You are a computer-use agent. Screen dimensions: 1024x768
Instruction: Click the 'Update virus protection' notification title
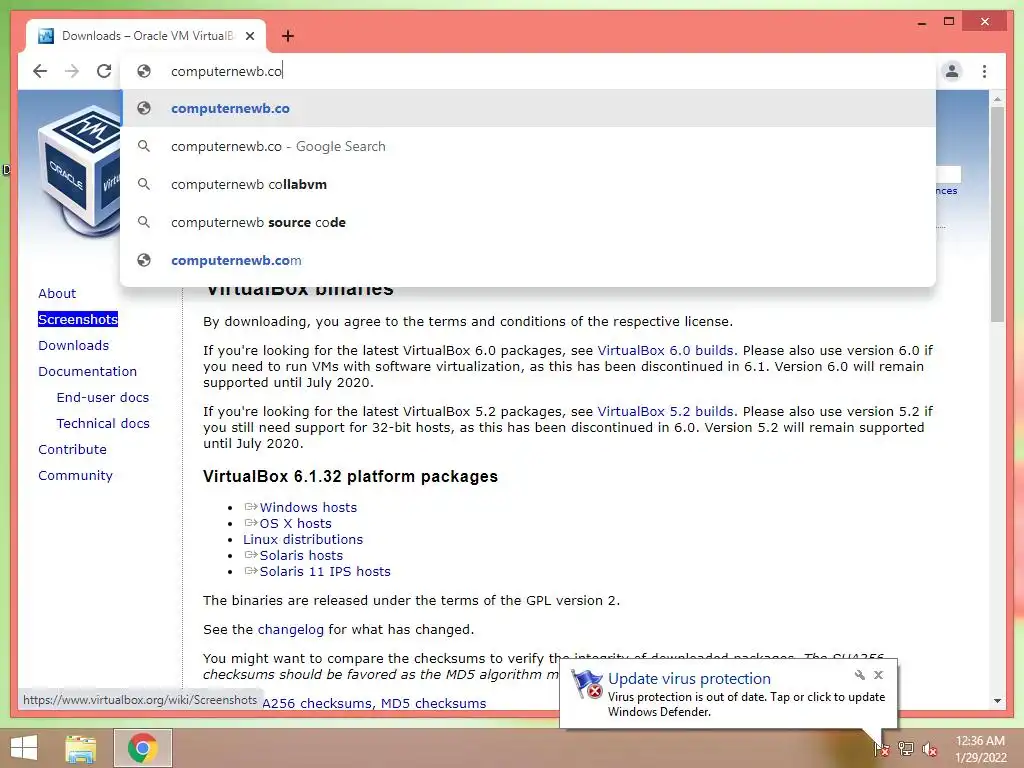(x=689, y=679)
